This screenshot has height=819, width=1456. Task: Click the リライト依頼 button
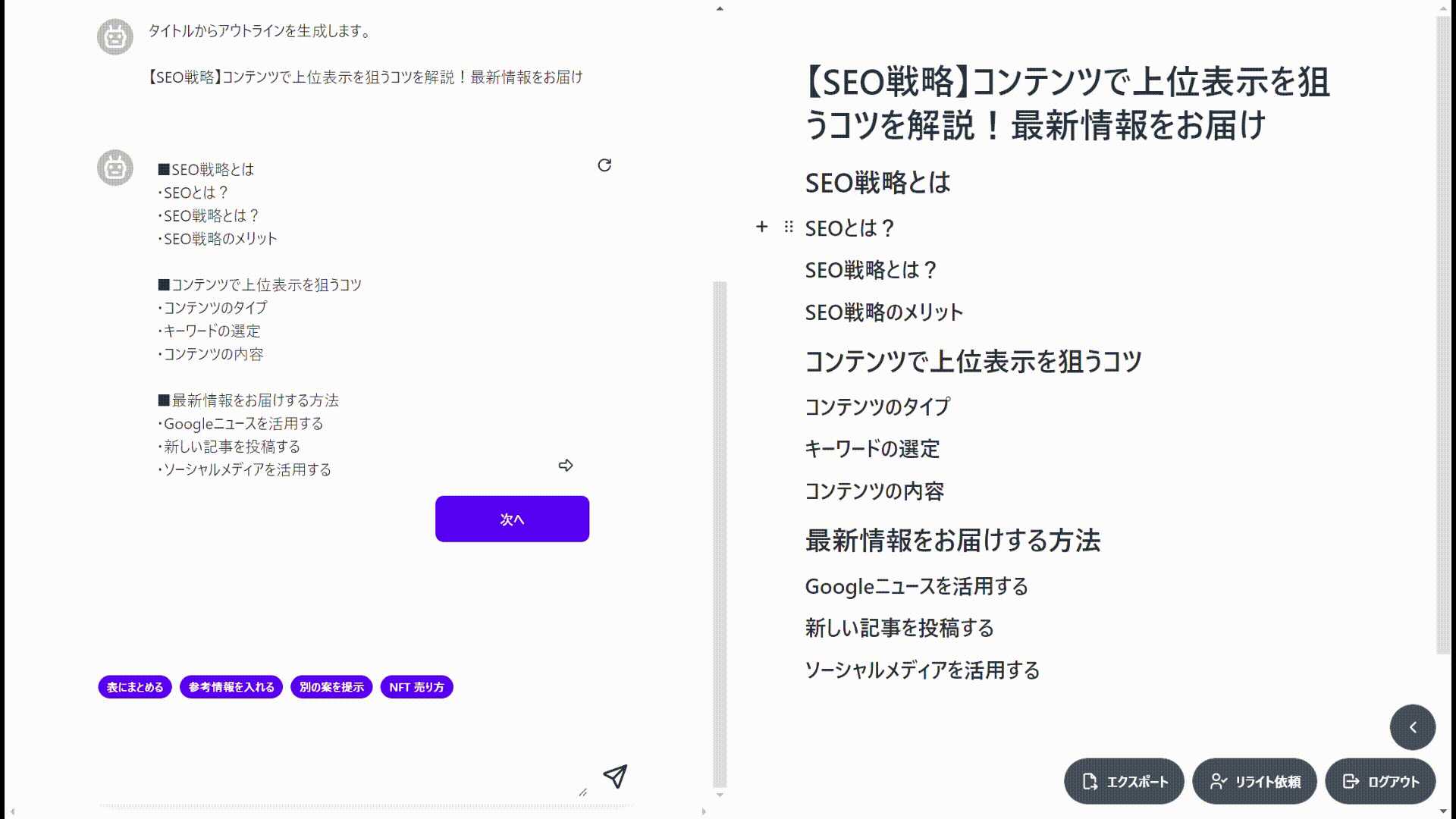(x=1254, y=781)
